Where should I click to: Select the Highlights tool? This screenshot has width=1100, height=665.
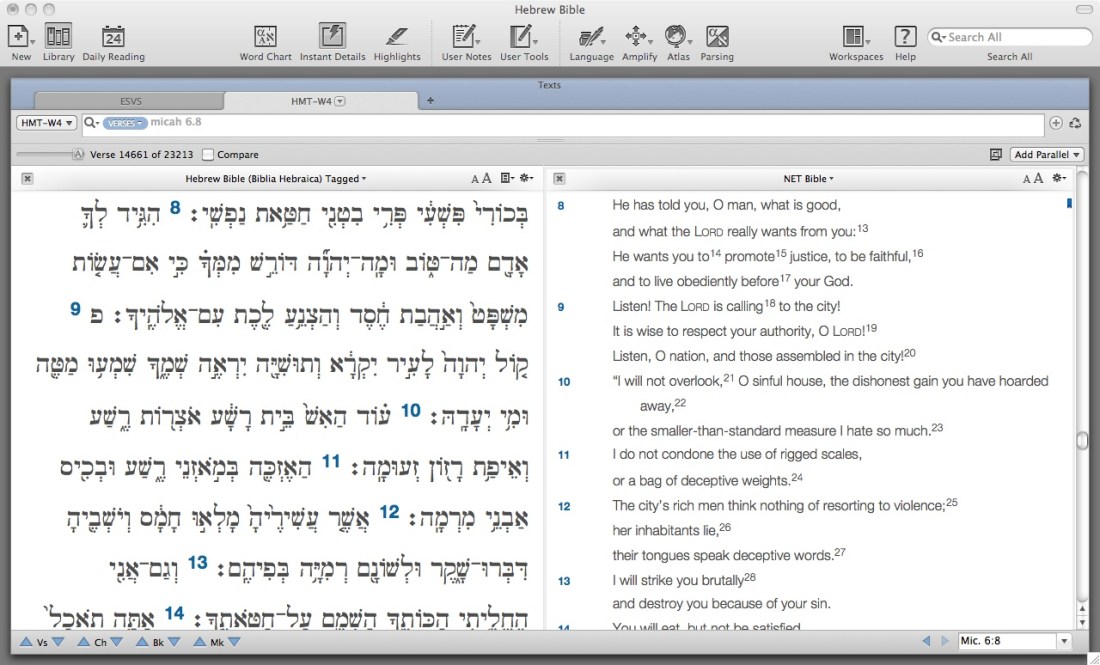click(x=397, y=38)
